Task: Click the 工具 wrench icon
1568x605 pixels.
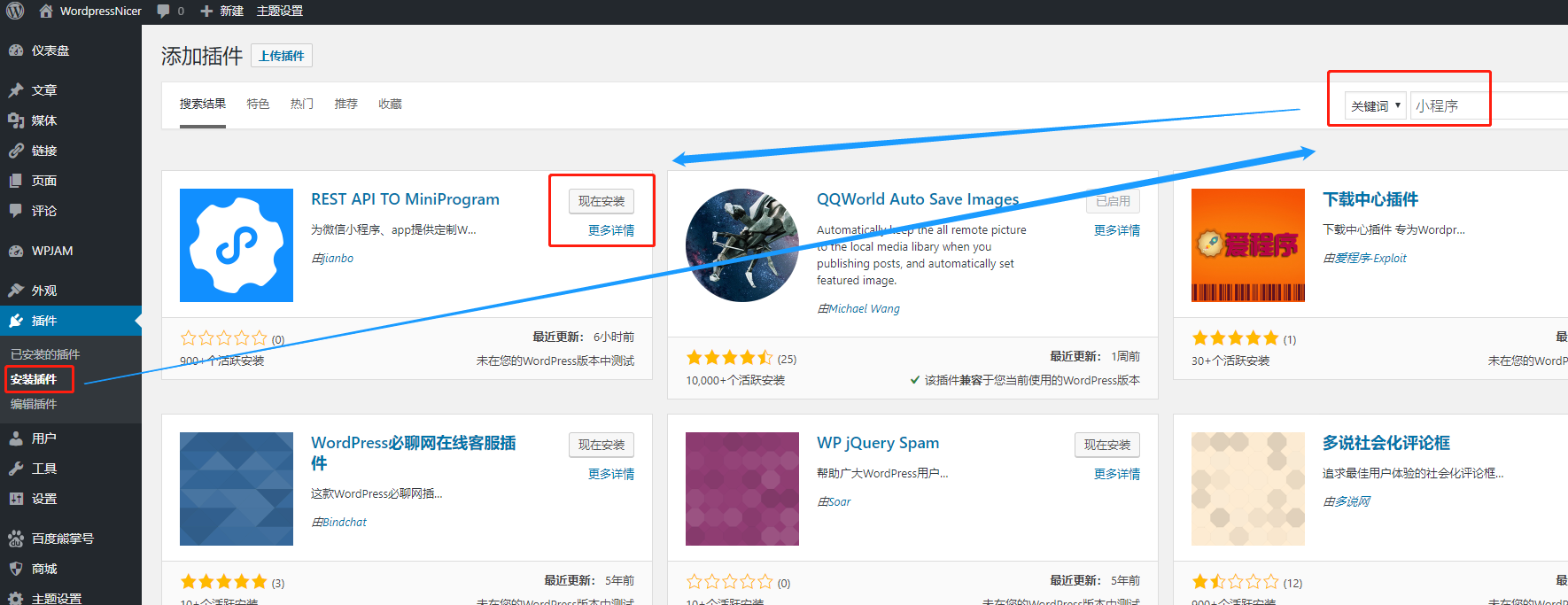Action: (x=16, y=469)
